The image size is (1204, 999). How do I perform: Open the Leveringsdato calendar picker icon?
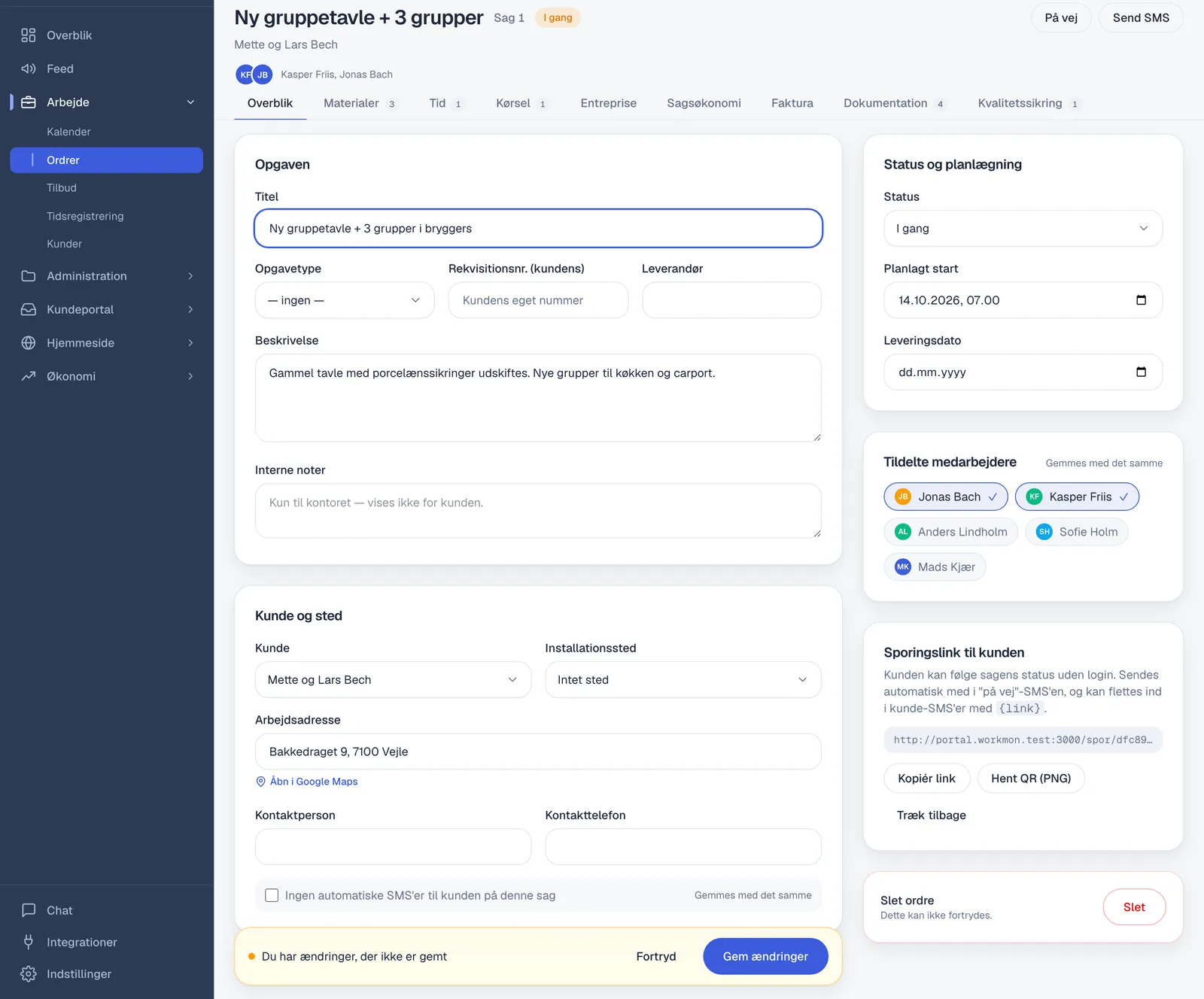(x=1141, y=372)
